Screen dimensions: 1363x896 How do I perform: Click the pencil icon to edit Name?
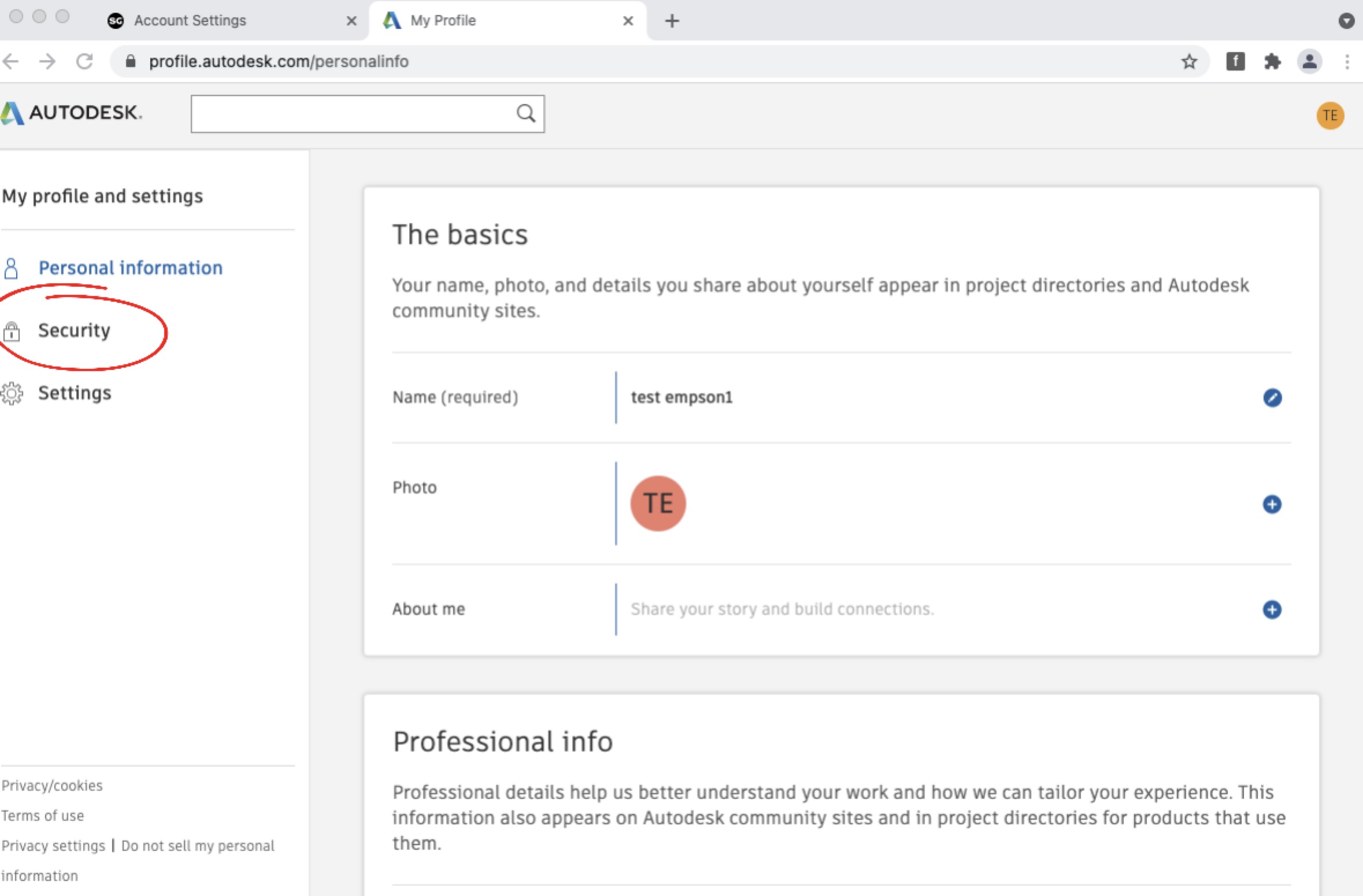click(1272, 398)
